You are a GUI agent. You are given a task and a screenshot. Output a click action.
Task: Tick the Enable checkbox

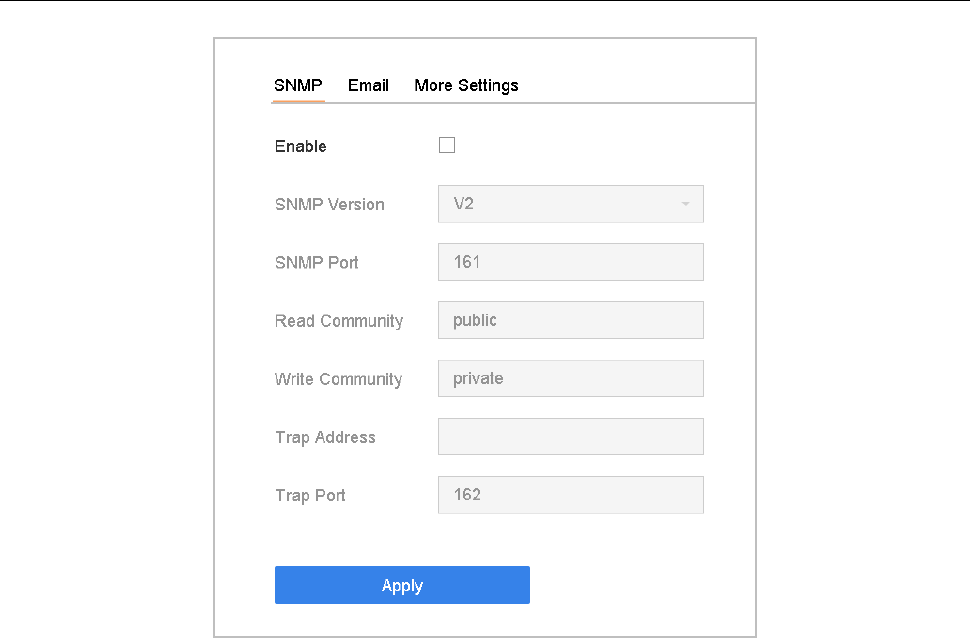447,146
